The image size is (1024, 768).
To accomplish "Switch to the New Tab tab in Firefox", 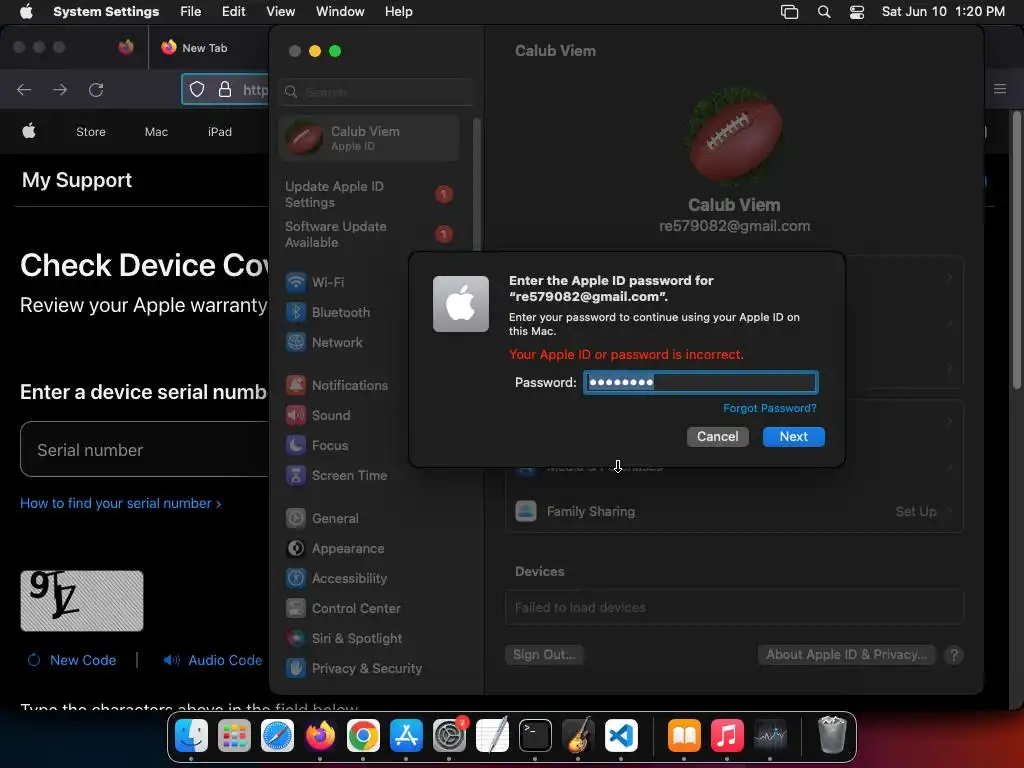I will (x=204, y=48).
